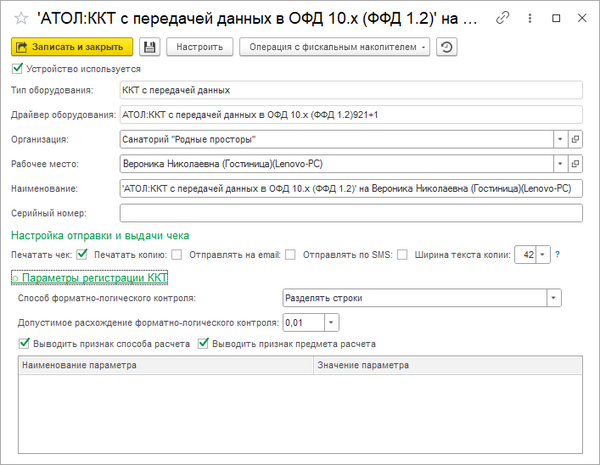
Task: Open Рабочее место record with open icon
Action: [x=575, y=164]
